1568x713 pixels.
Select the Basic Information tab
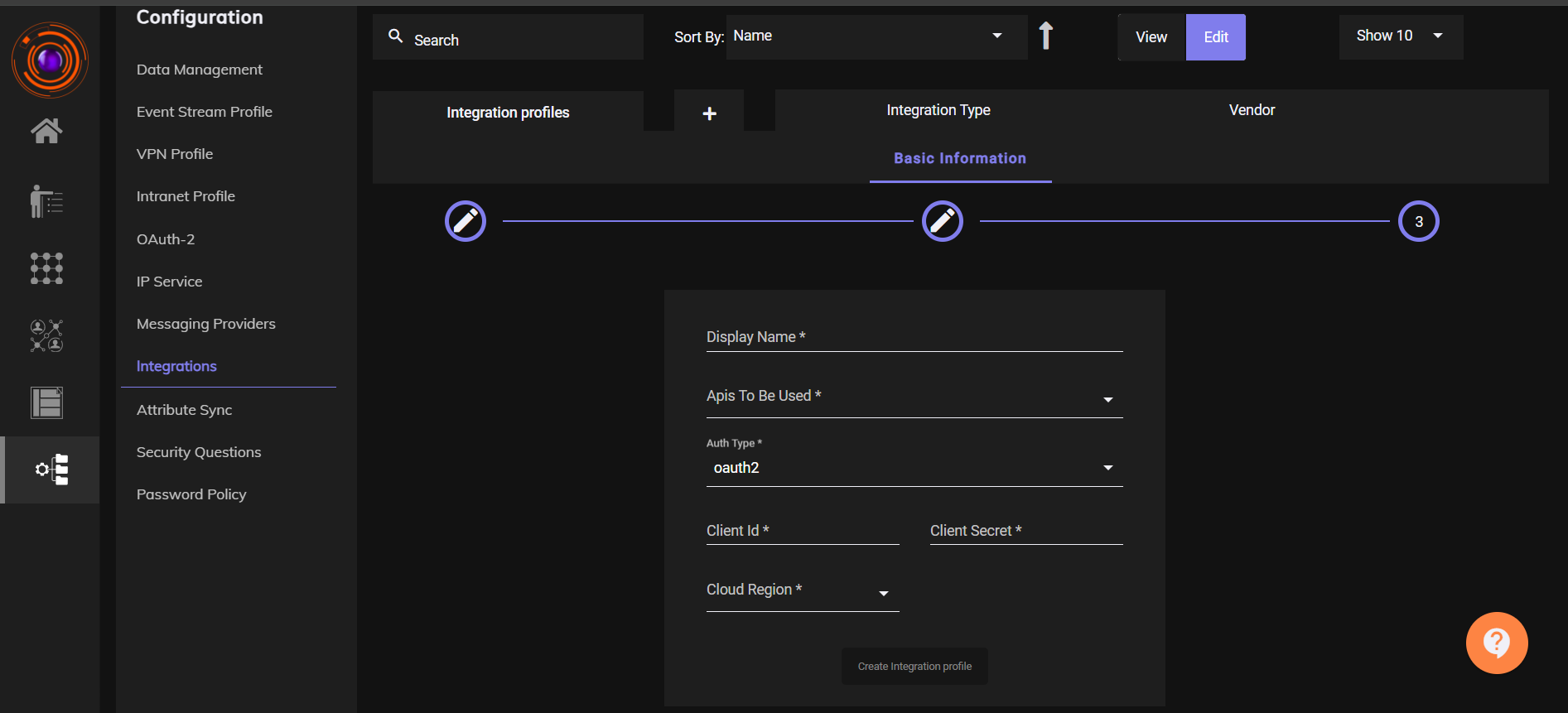960,158
